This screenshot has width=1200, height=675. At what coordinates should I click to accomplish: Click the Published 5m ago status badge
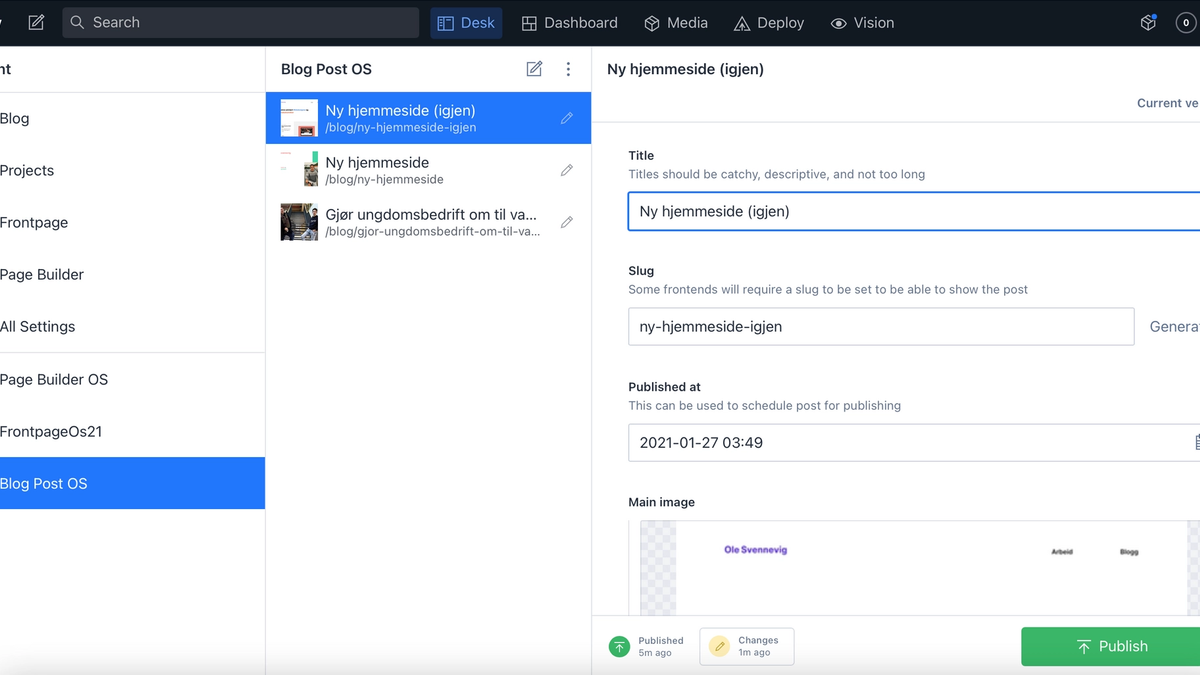[x=647, y=646]
